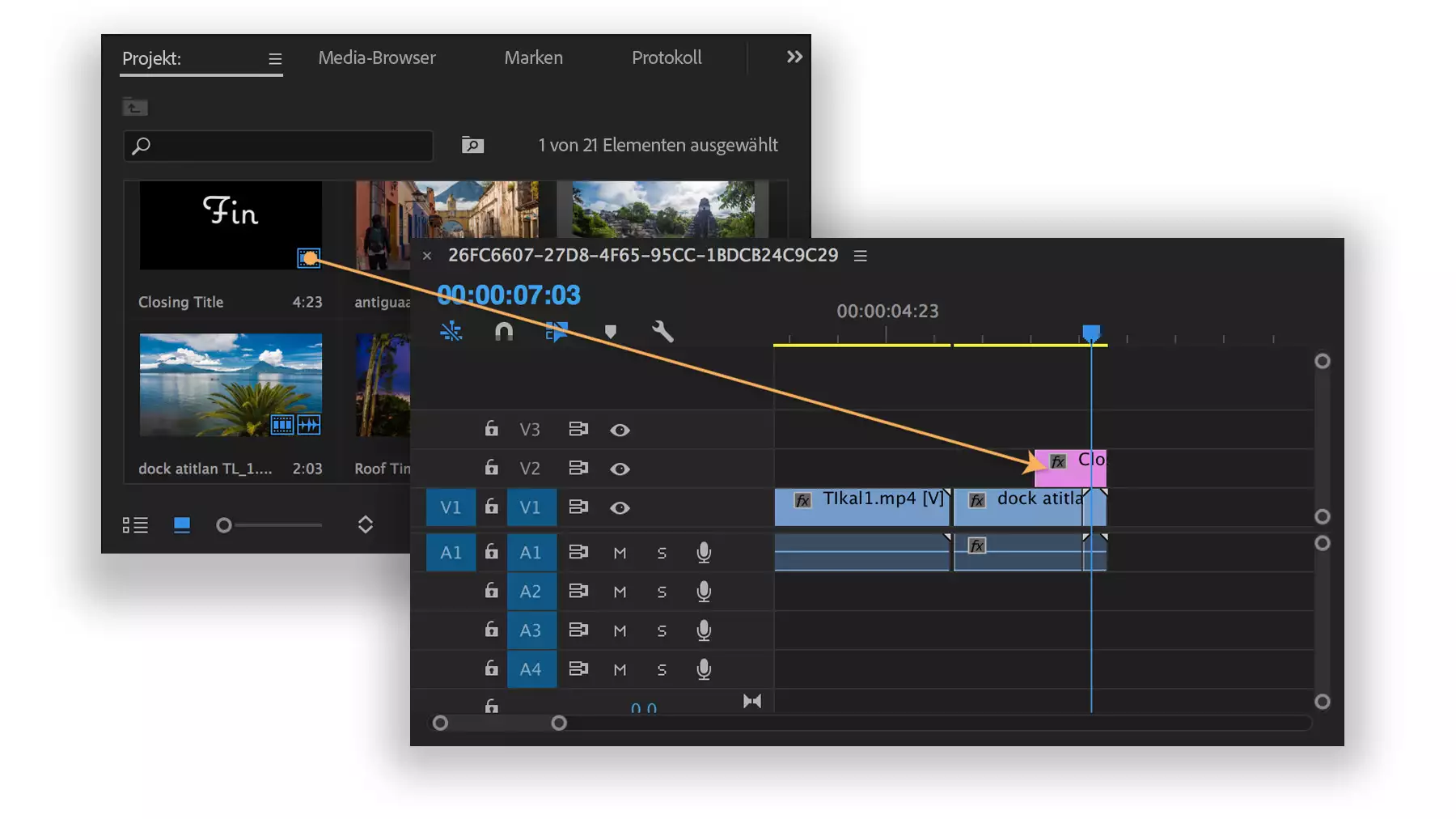Switch project panel to icon view

[x=182, y=525]
